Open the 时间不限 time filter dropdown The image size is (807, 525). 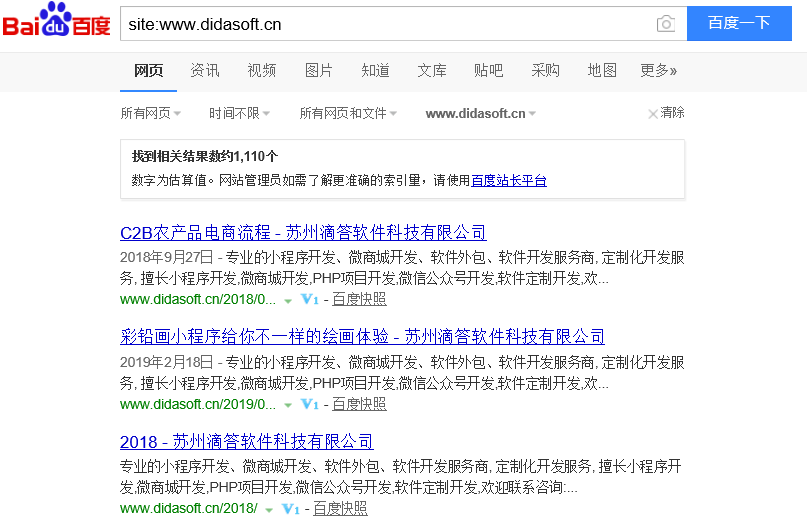[239, 113]
